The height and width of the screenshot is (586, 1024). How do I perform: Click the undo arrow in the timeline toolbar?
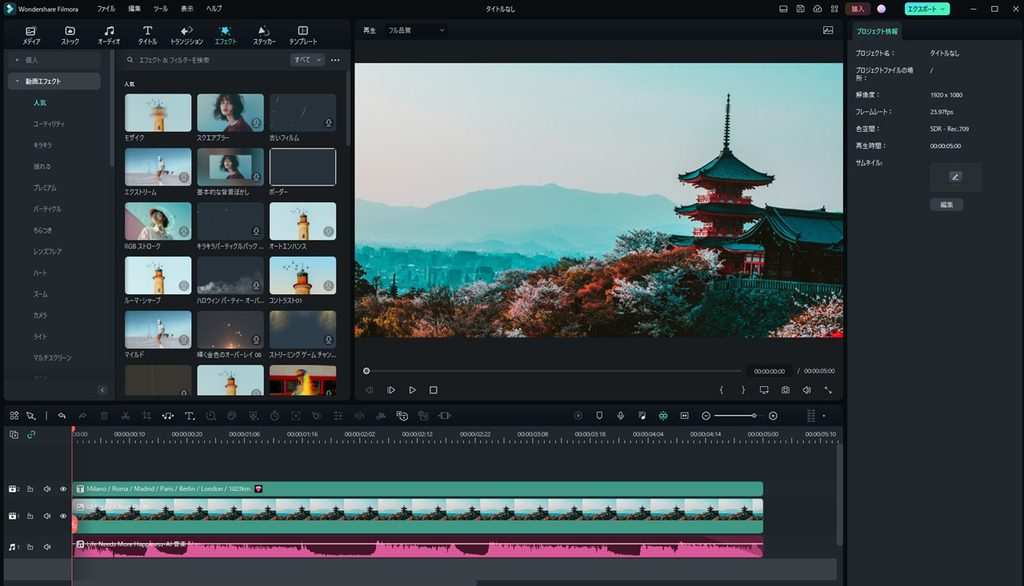61,415
